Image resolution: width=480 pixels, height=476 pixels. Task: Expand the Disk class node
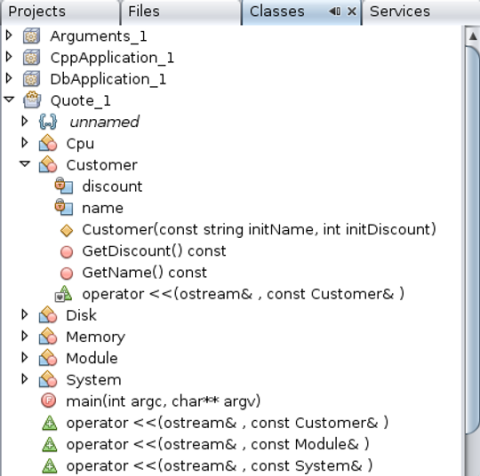pos(25,314)
